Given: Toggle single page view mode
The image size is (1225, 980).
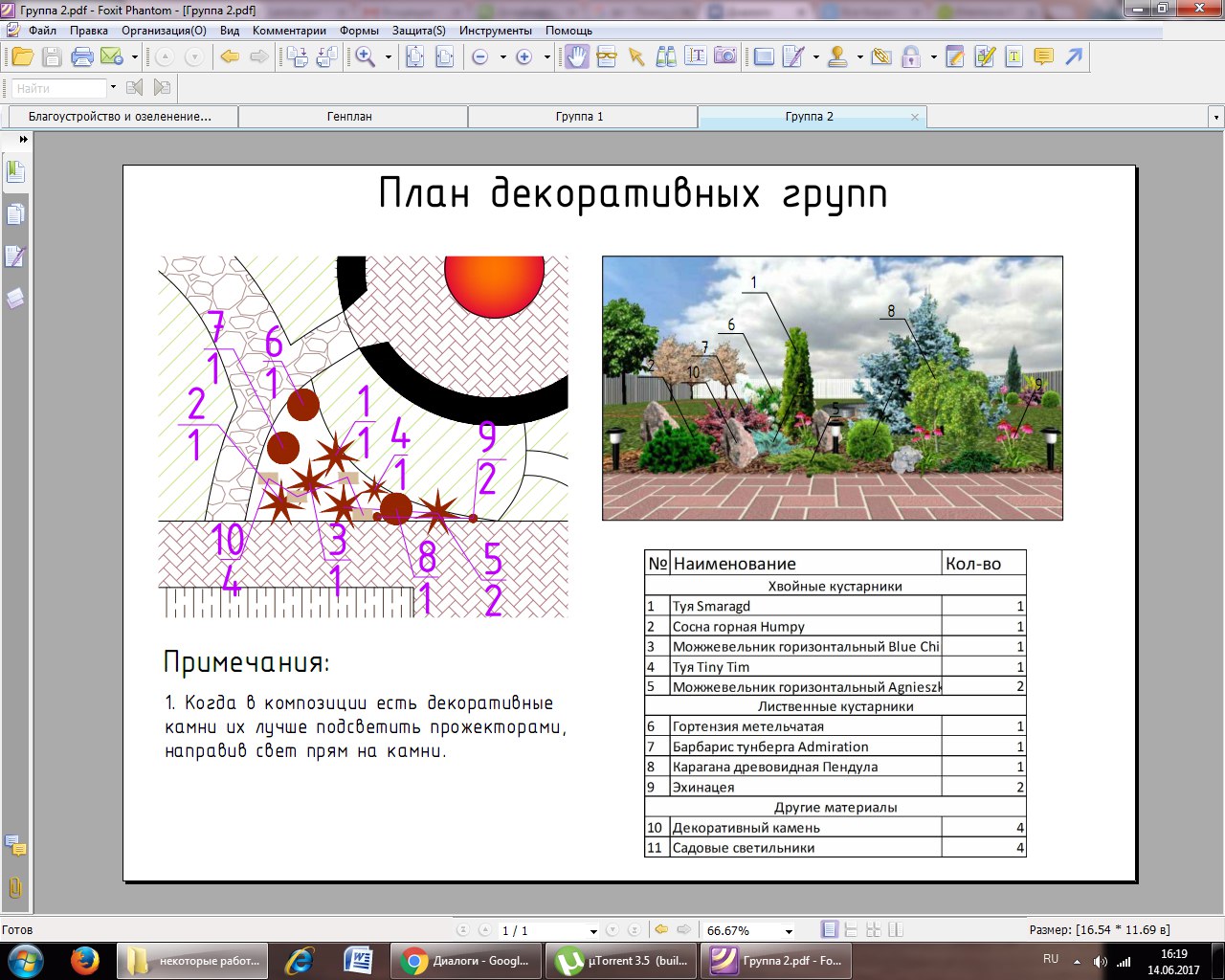Looking at the screenshot, I should click(830, 929).
